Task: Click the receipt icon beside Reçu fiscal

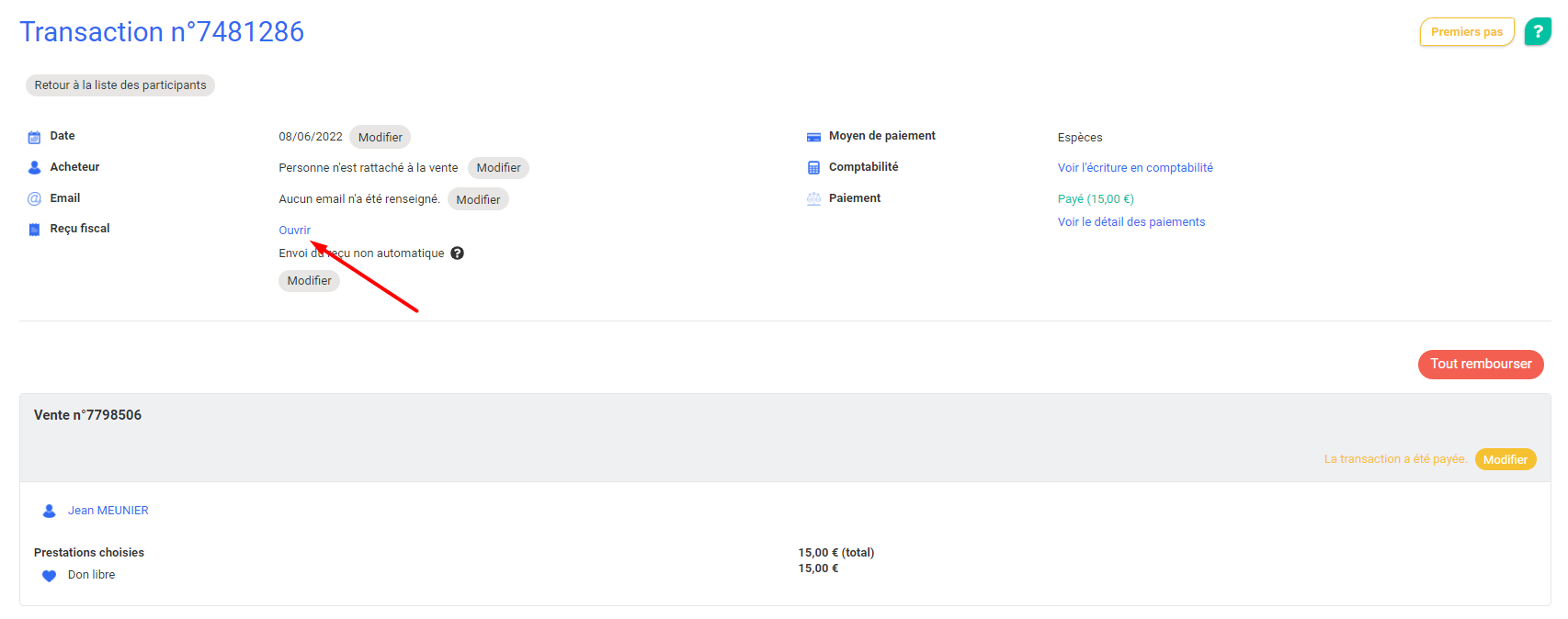Action: 34,230
